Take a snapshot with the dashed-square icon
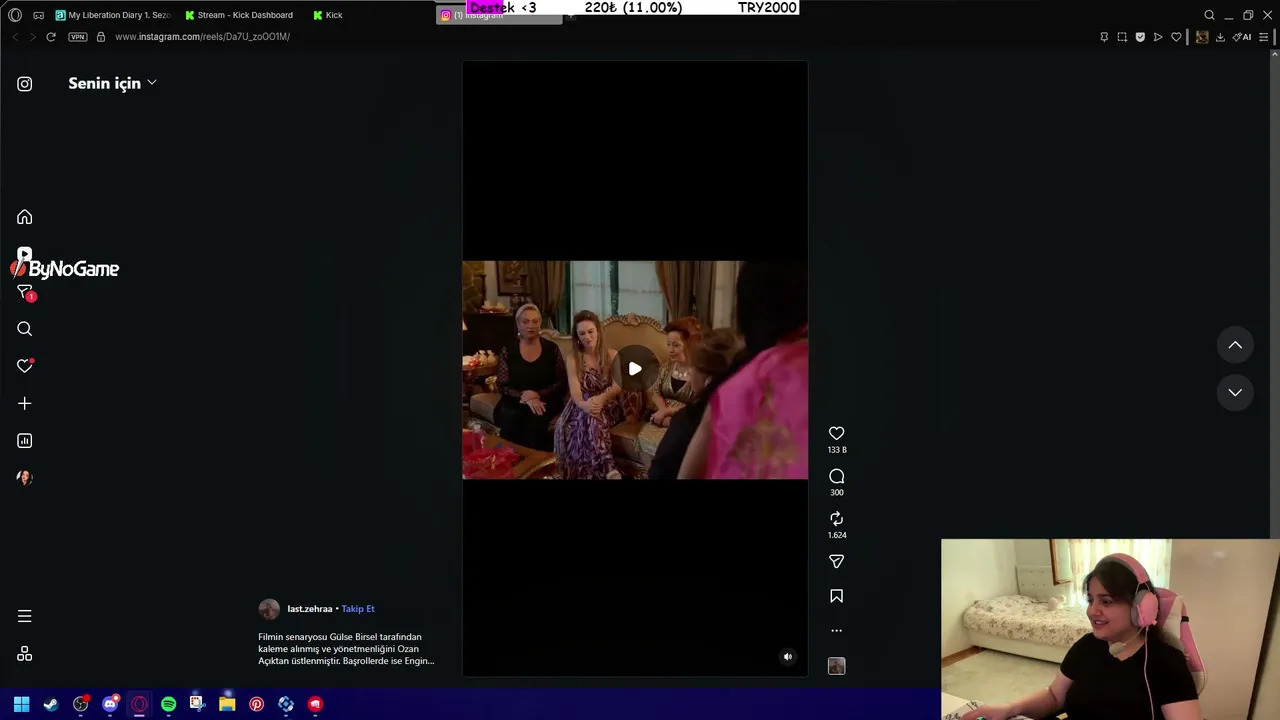Screen dimensions: 1280x720 [1122, 37]
